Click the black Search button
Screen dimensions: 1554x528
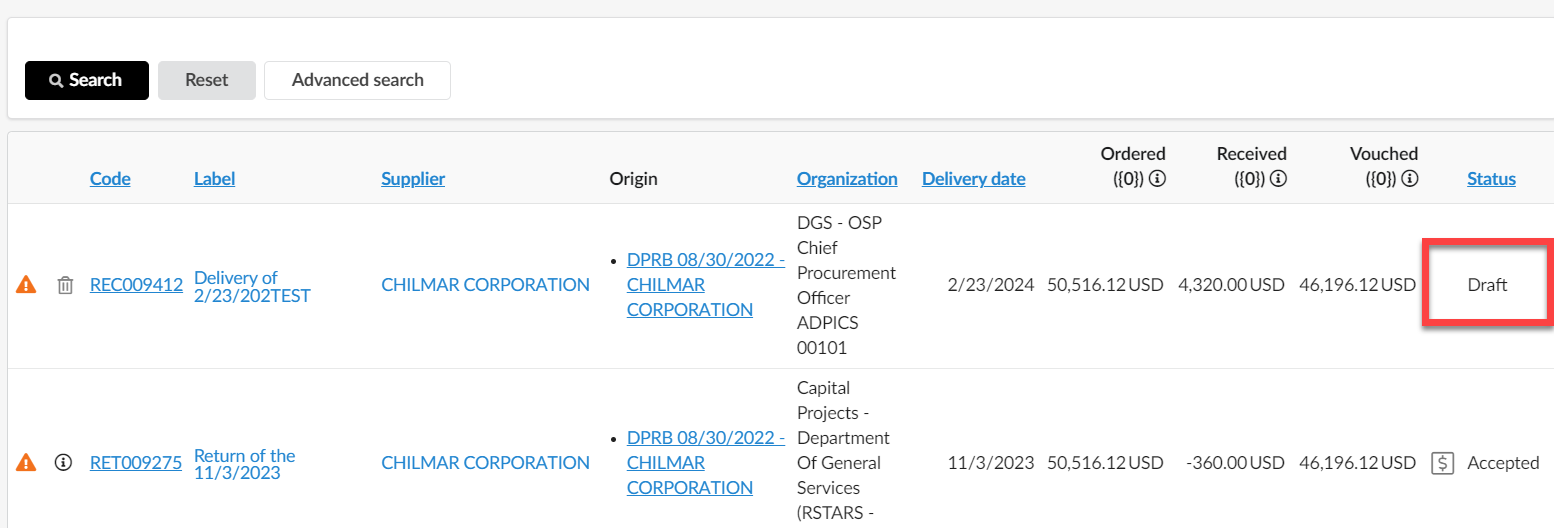point(87,80)
